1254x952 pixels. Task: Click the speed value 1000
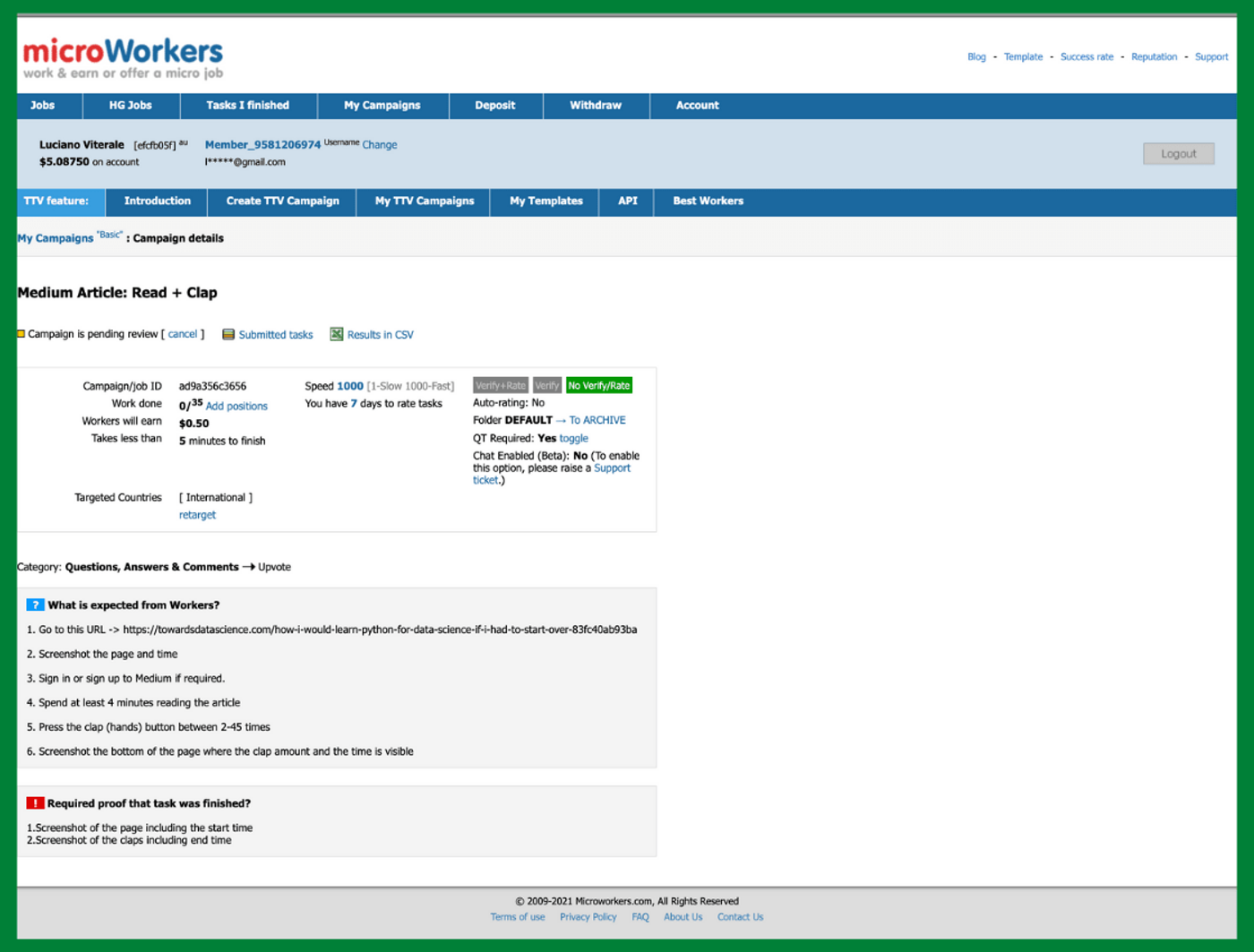tap(350, 387)
